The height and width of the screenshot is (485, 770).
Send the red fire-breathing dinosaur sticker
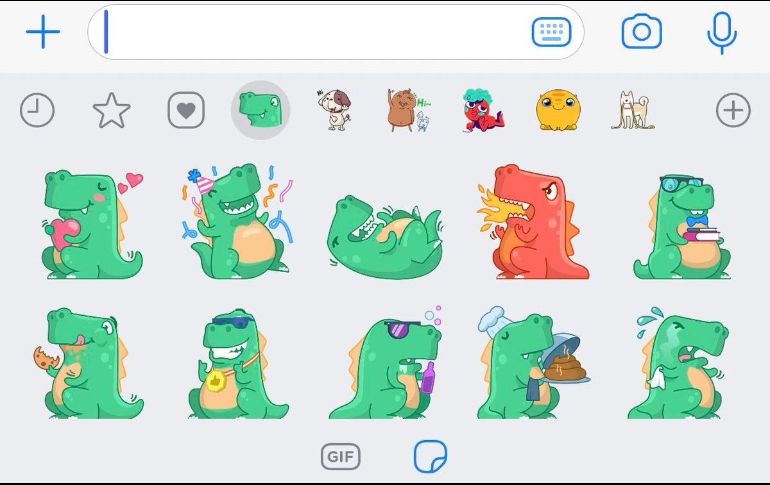[528, 222]
